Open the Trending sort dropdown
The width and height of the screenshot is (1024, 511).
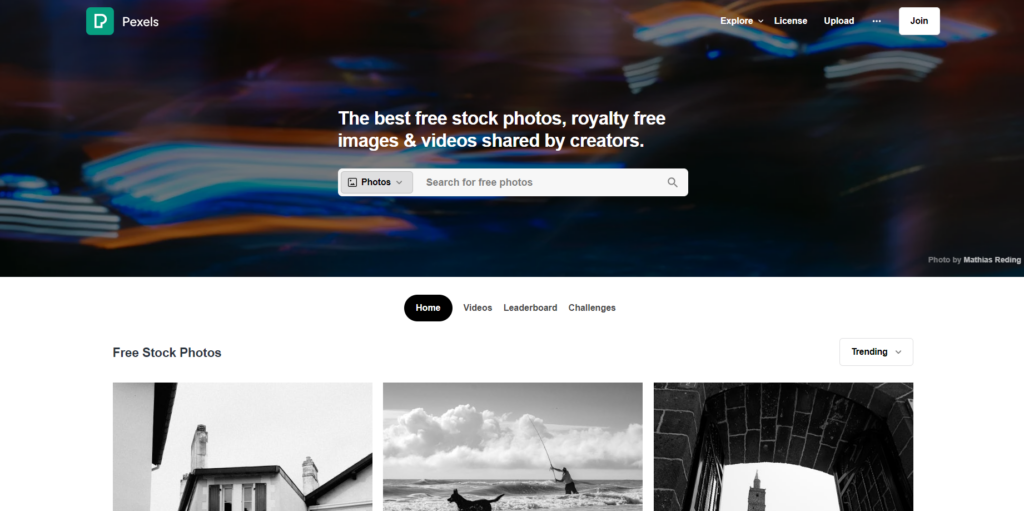[x=876, y=352]
